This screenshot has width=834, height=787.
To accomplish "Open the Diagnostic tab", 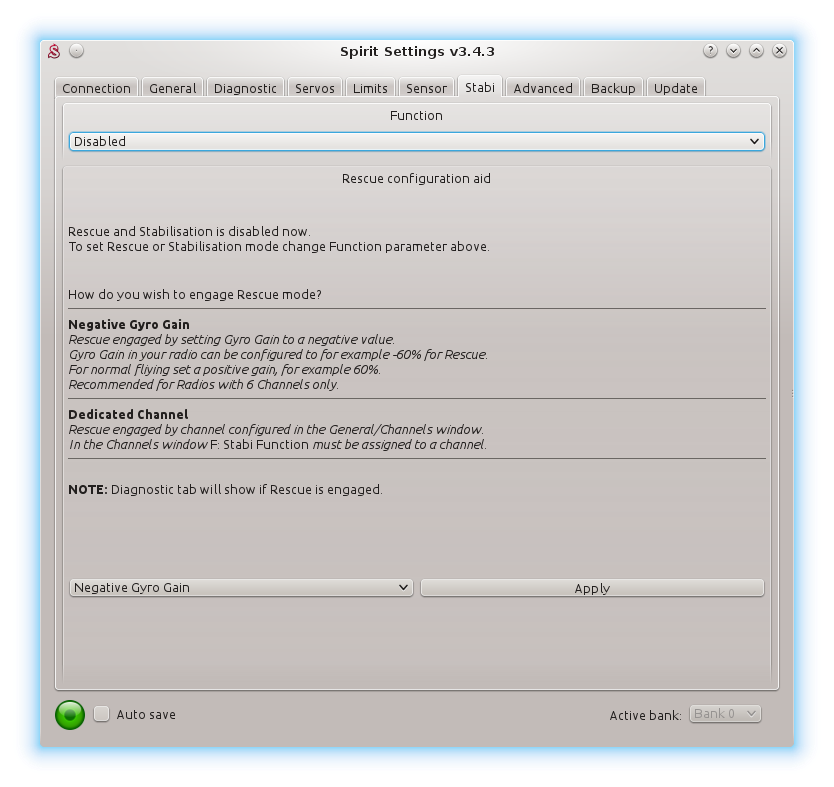I will click(x=245, y=88).
